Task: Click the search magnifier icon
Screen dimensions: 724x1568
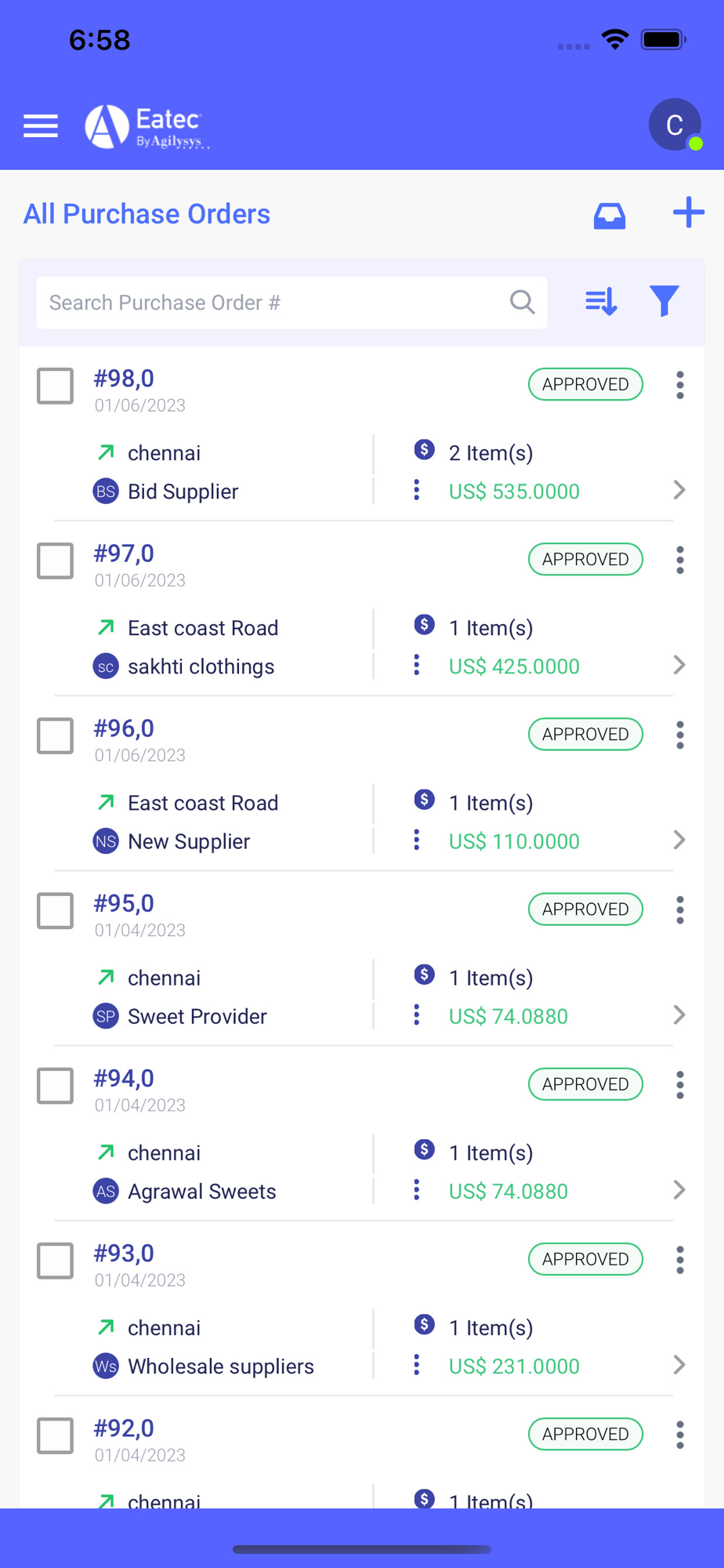Action: coord(522,302)
